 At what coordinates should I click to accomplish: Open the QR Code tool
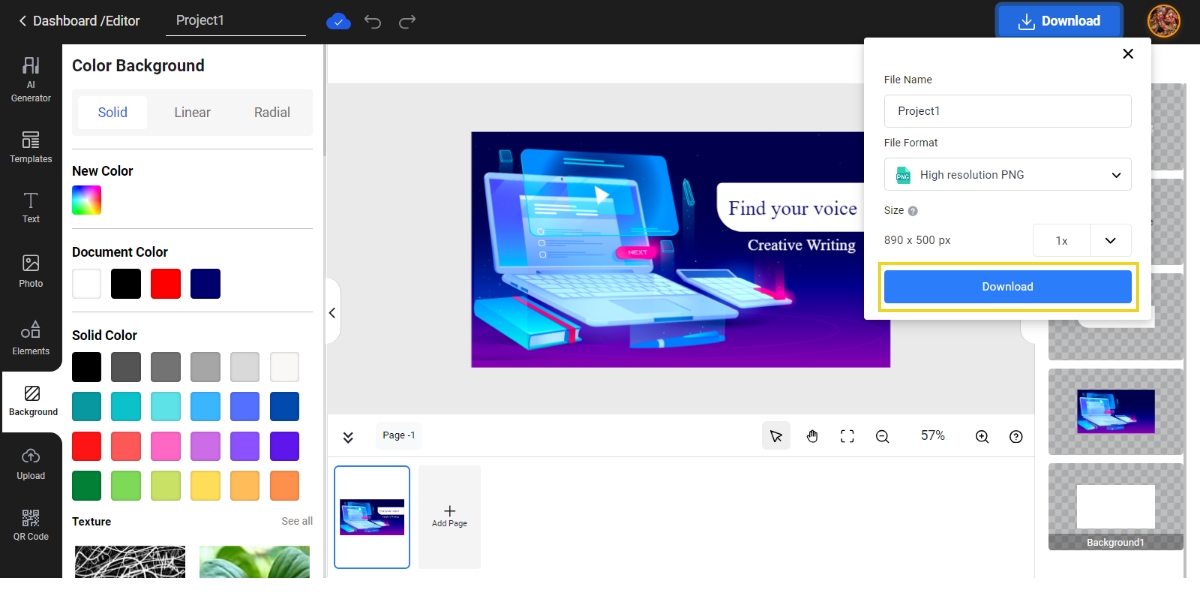(31, 524)
